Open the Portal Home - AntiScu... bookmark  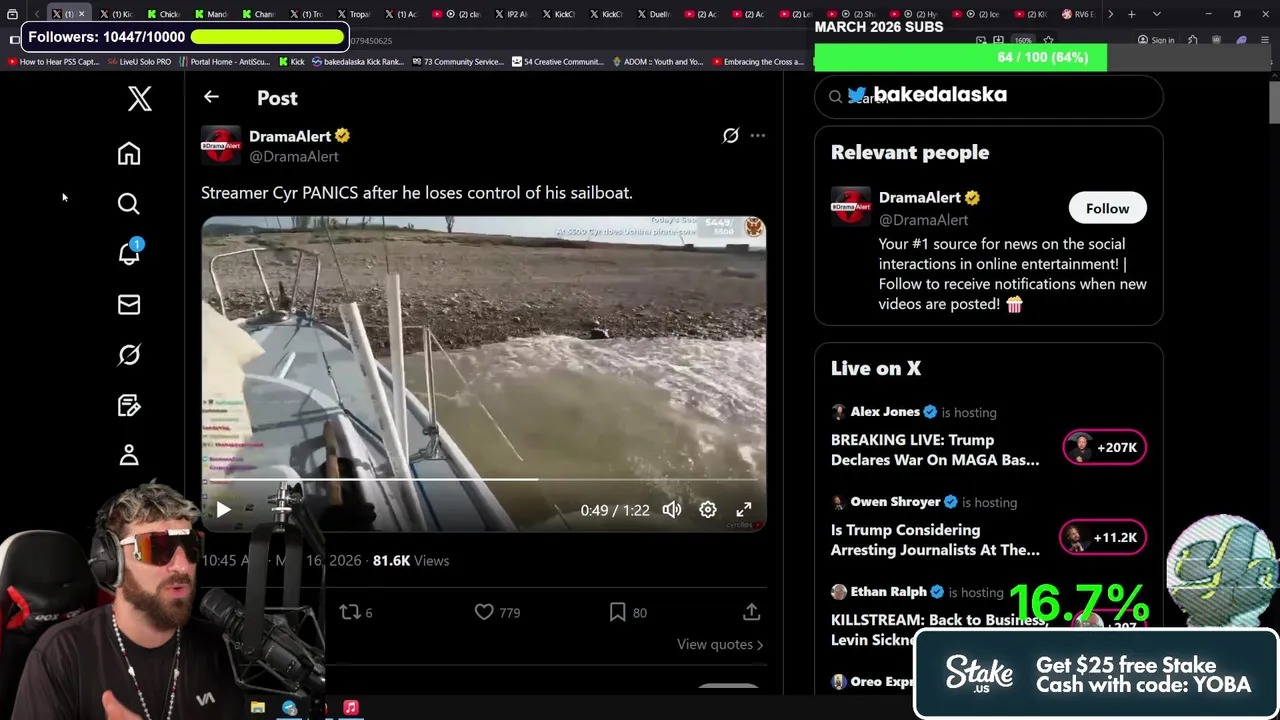coord(224,62)
